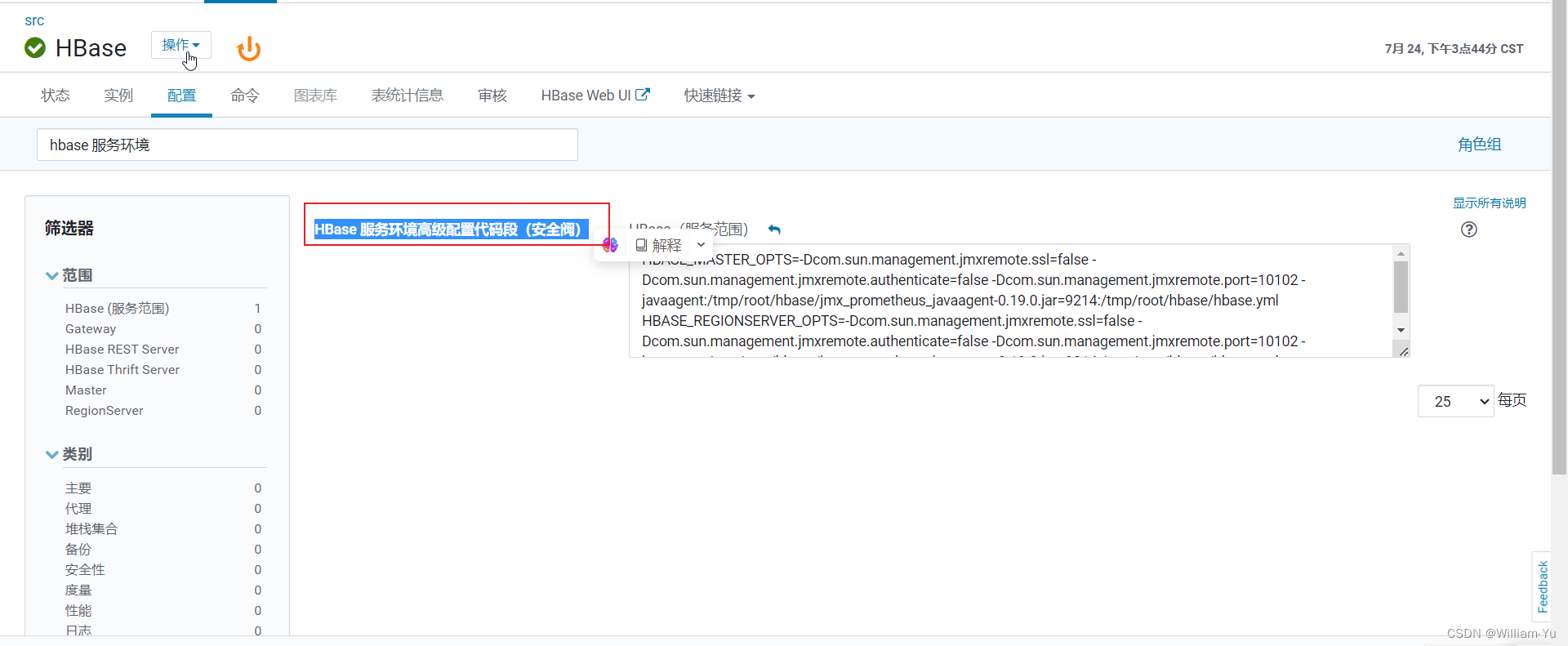The width and height of the screenshot is (1568, 646).
Task: Open the 图表库 tab
Action: (315, 96)
